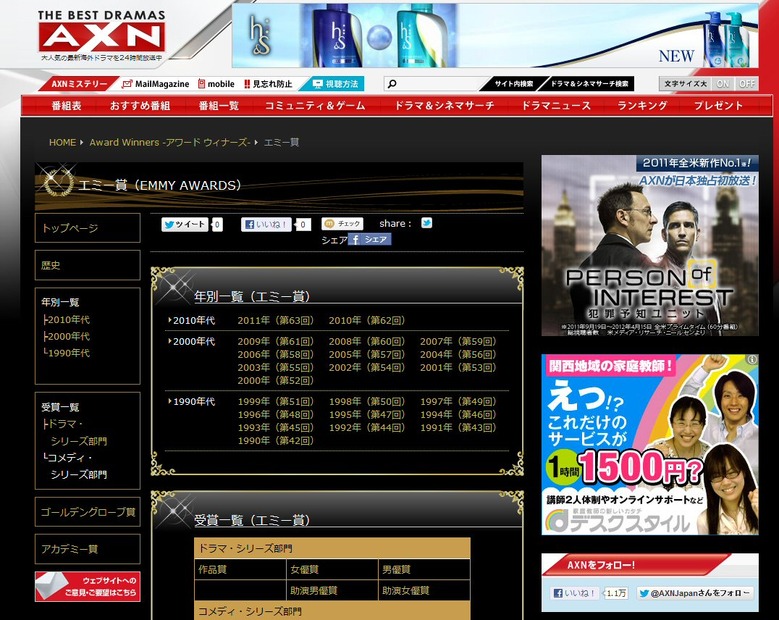779x620 pixels.
Task: Click the feedback envelope banner ご意見・ご要望はこちら
Action: tap(87, 586)
